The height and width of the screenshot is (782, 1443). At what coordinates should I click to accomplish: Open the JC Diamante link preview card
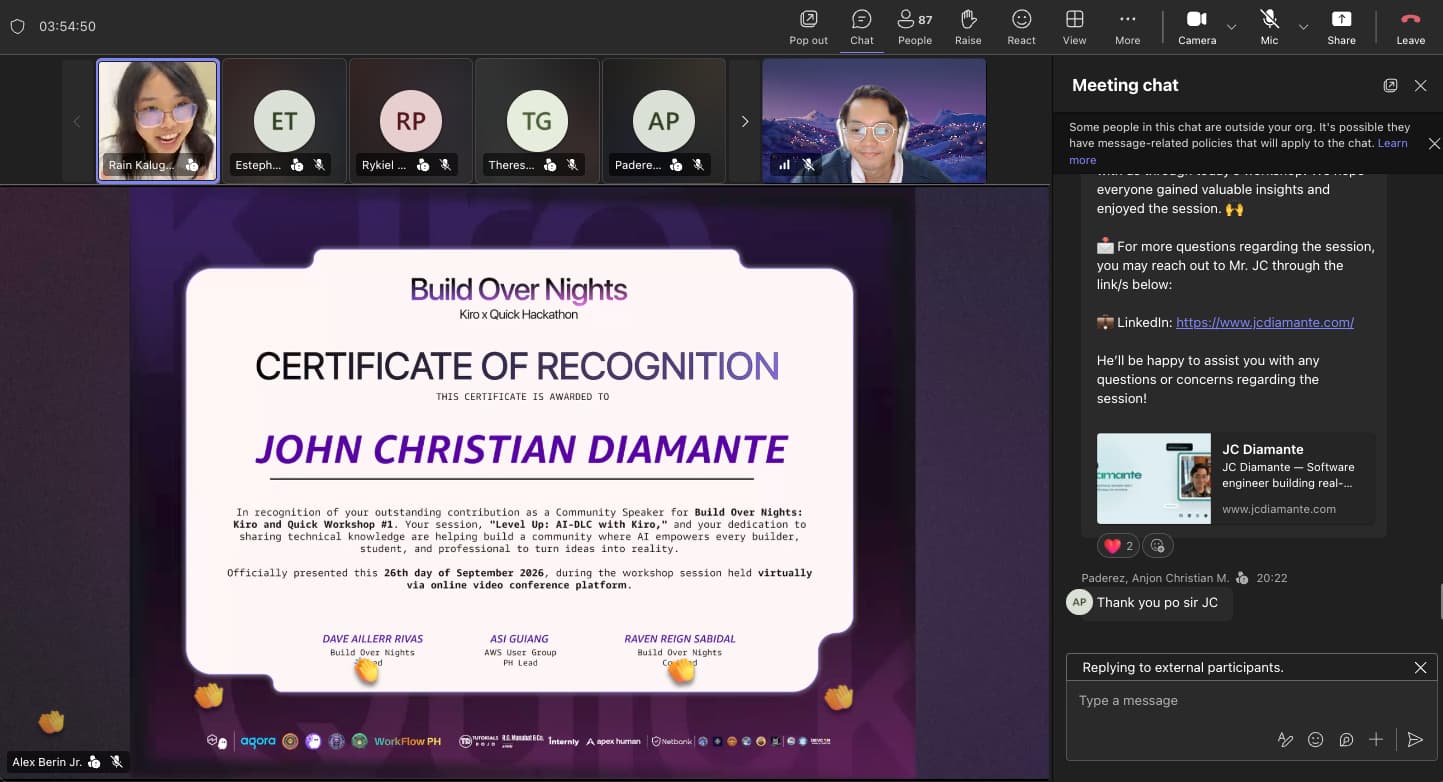[x=1236, y=478]
